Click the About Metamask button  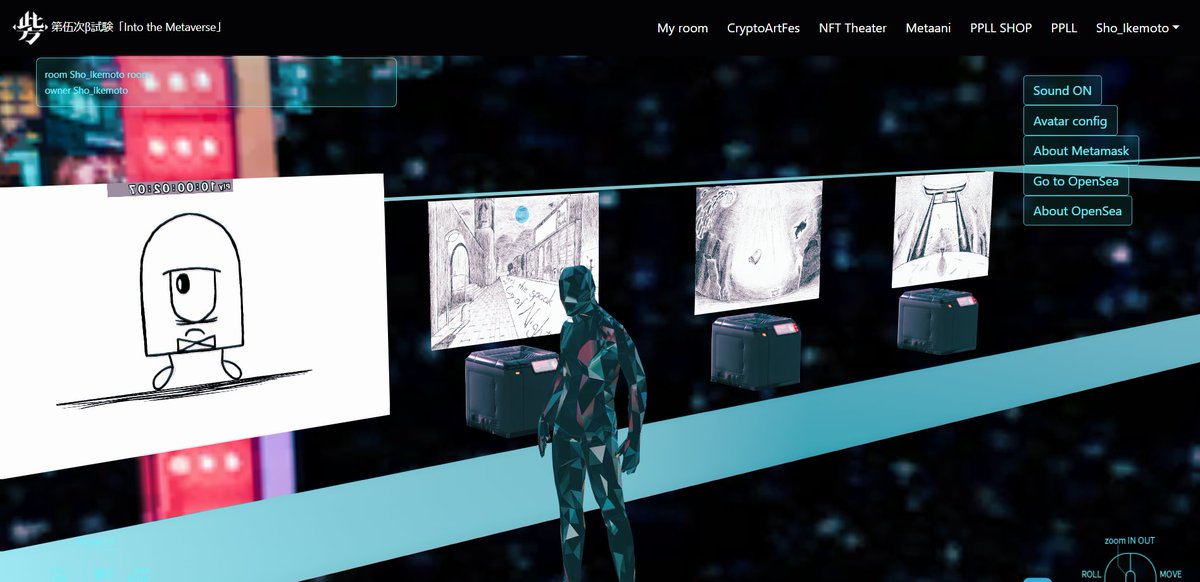tap(1081, 151)
